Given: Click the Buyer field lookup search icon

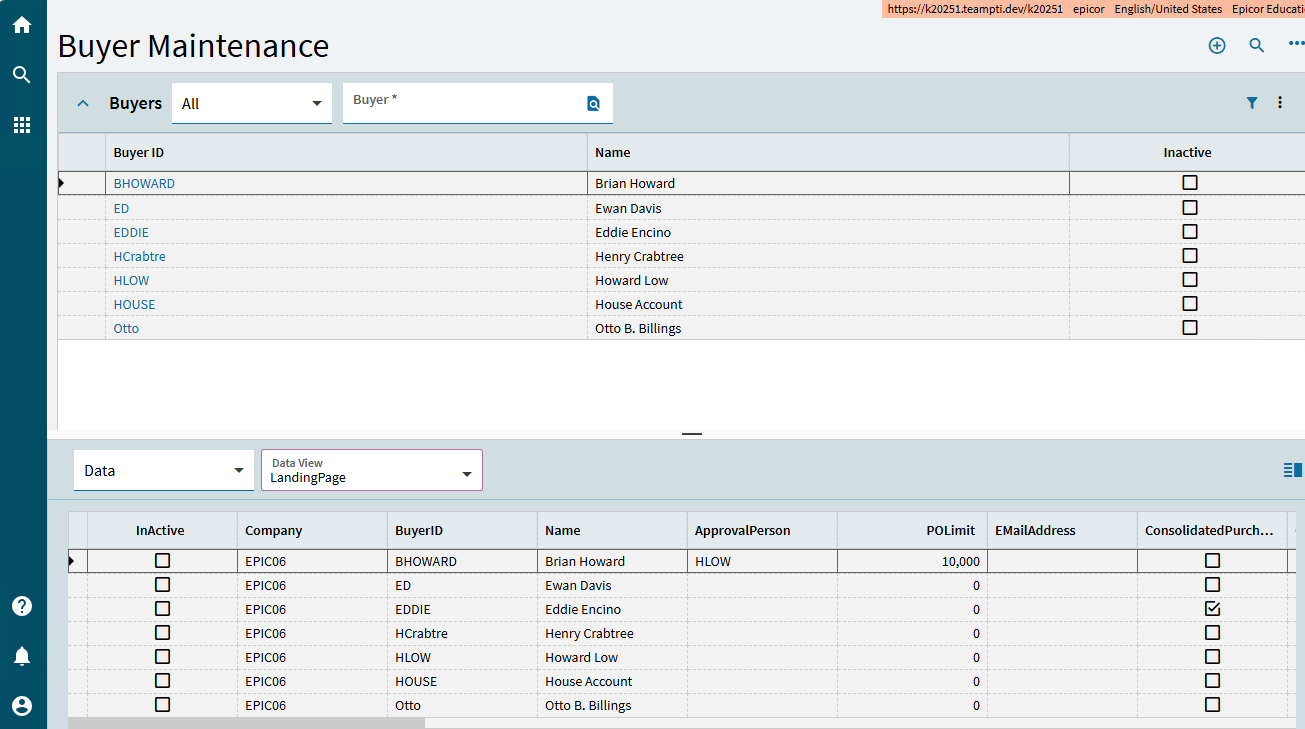Looking at the screenshot, I should pyautogui.click(x=593, y=104).
